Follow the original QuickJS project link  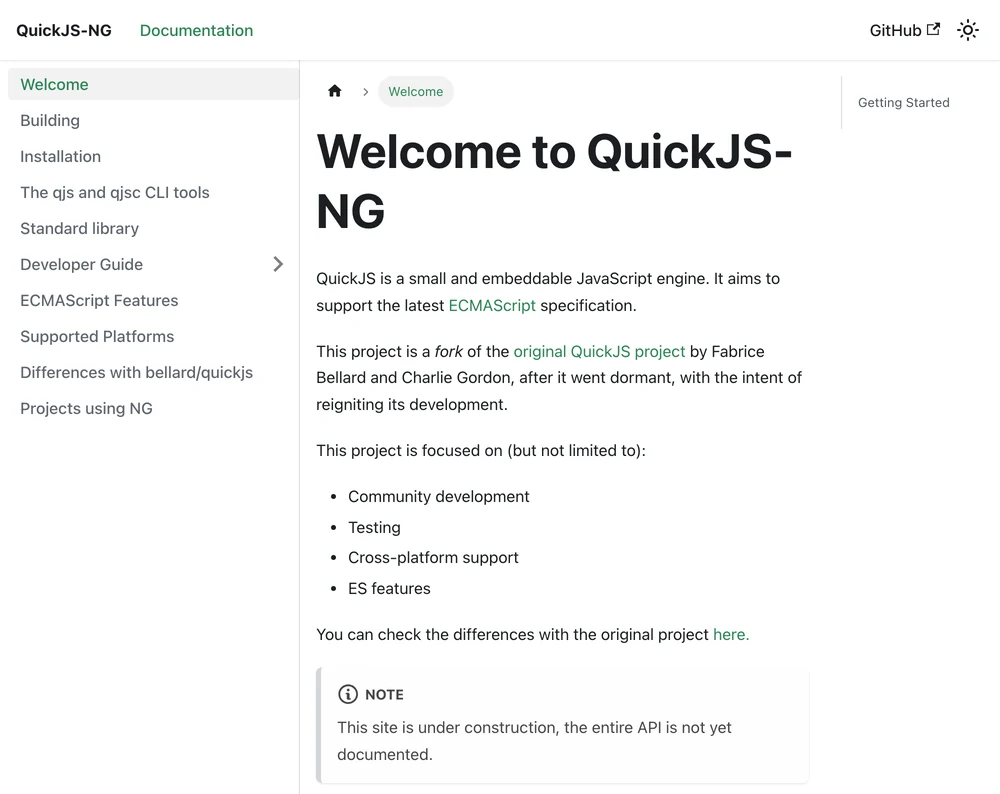599,351
